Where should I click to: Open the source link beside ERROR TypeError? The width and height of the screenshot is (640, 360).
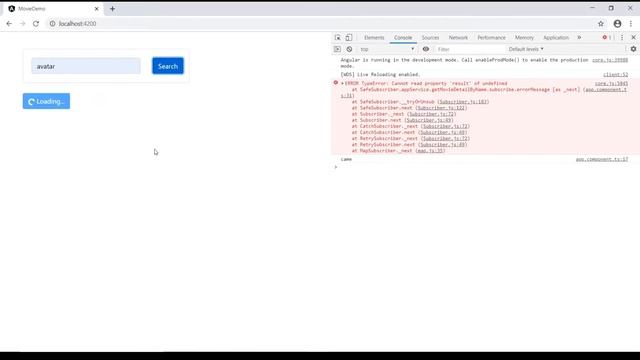[x=611, y=84]
